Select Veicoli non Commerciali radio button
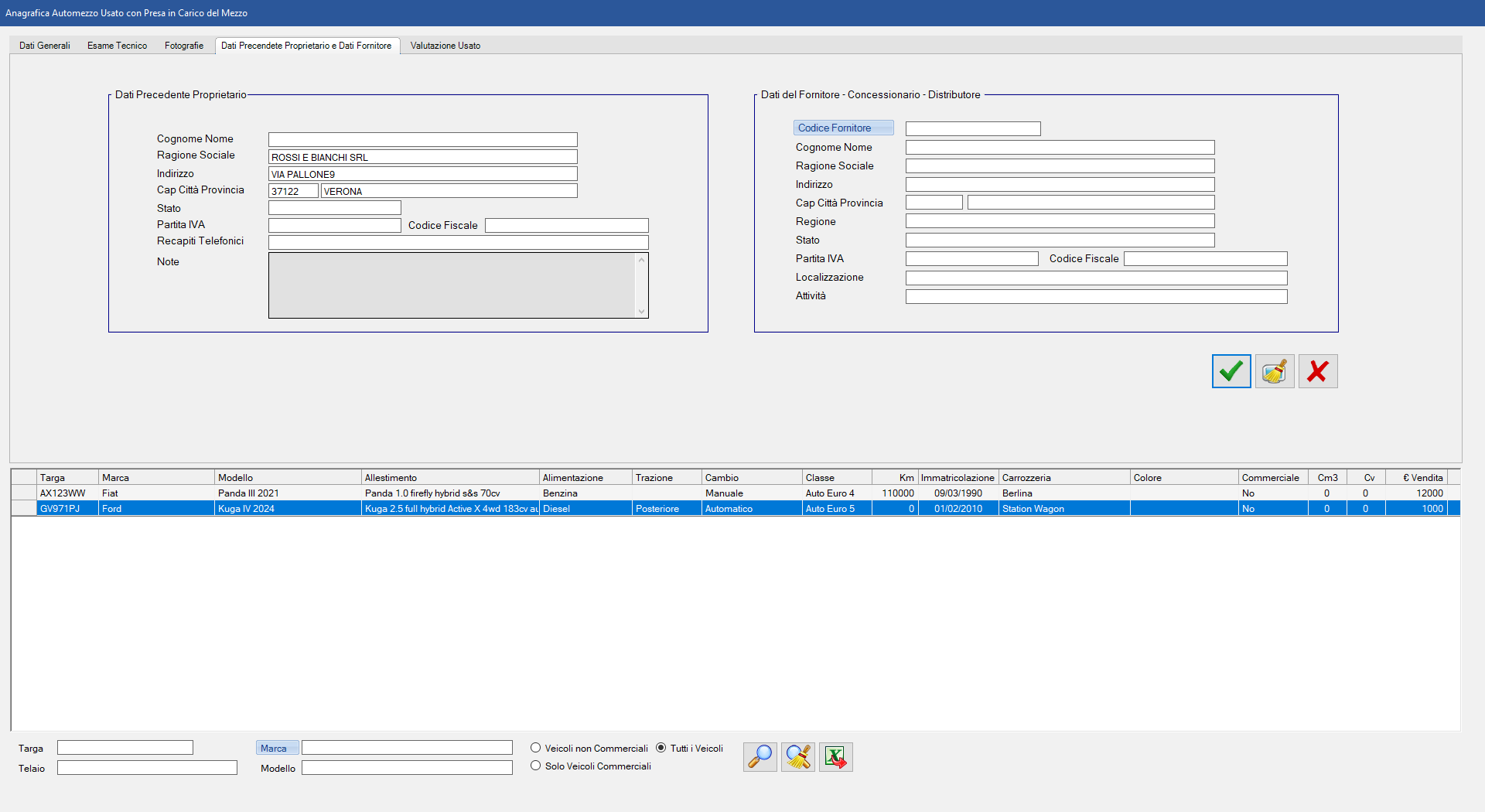 click(x=535, y=748)
